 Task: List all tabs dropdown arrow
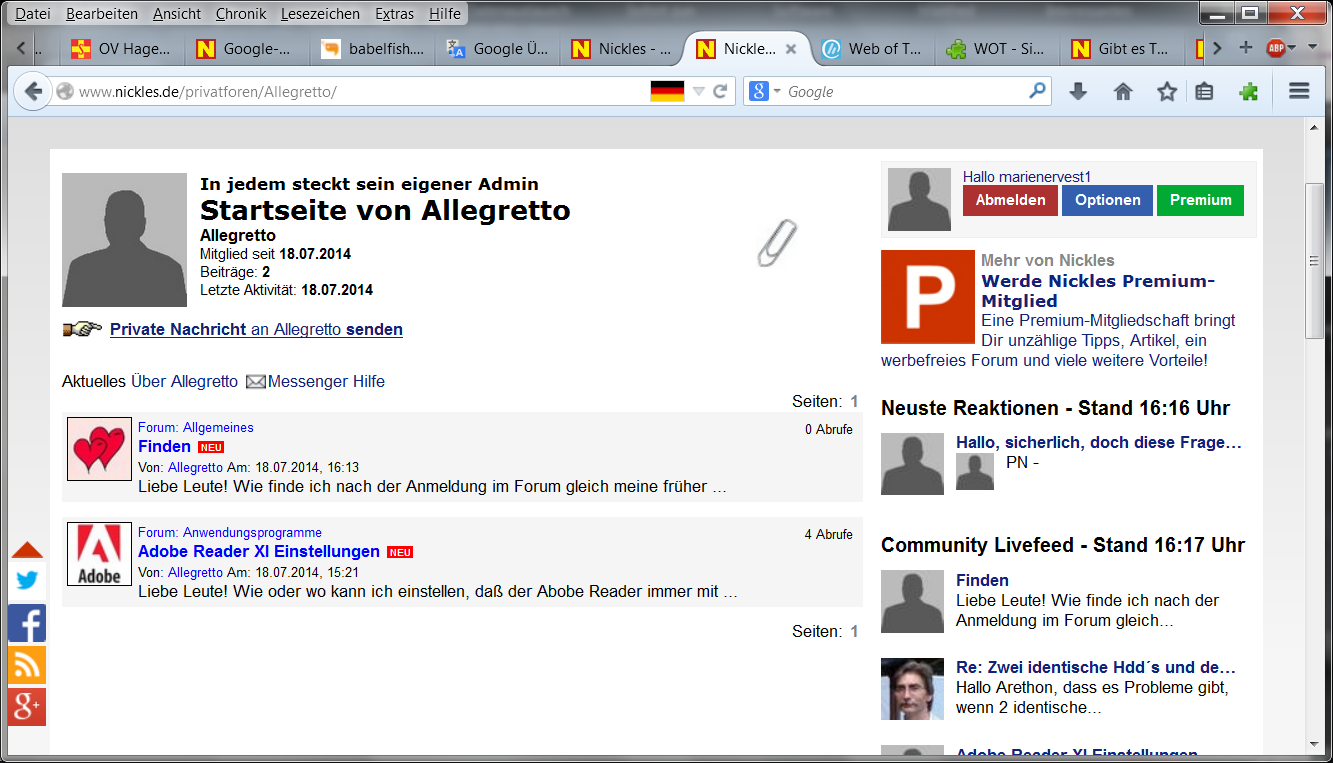[1311, 48]
